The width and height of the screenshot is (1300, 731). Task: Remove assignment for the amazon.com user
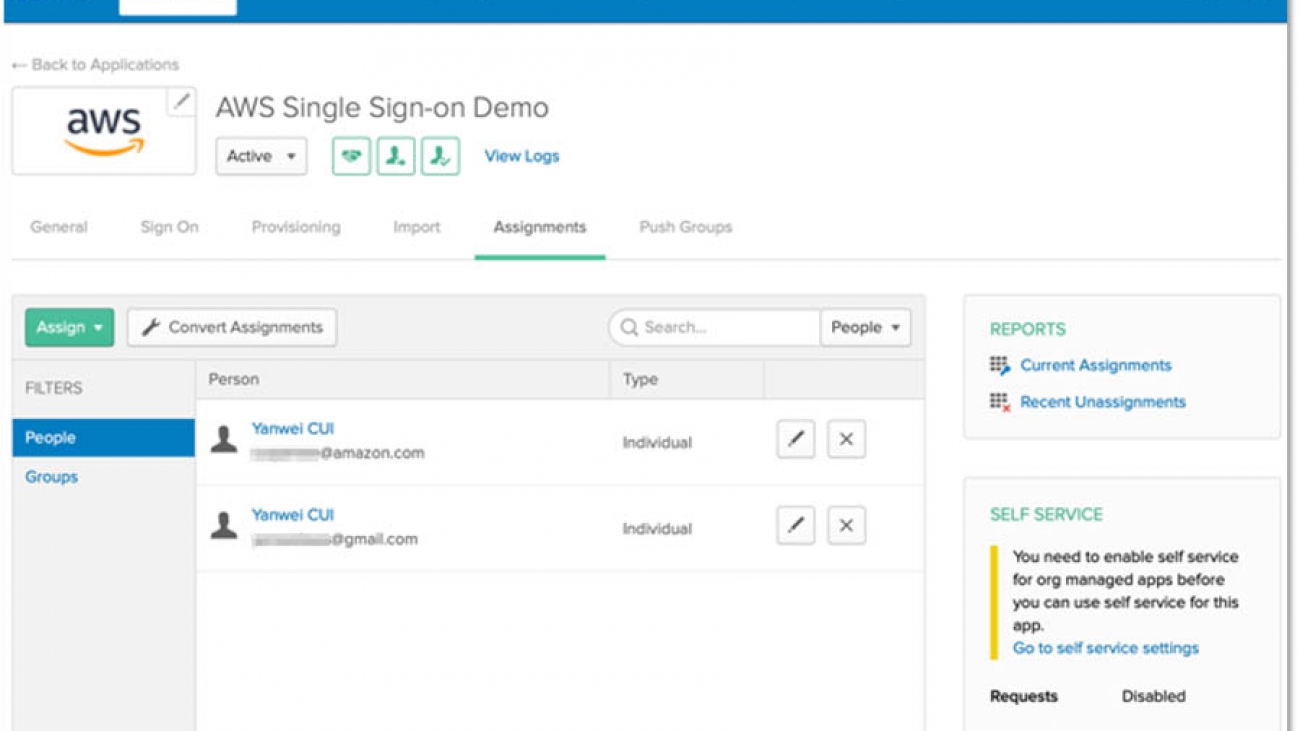(x=846, y=440)
